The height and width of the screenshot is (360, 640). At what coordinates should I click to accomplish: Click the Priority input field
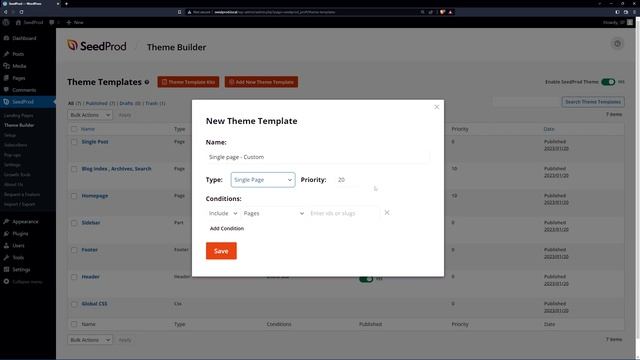pos(347,180)
